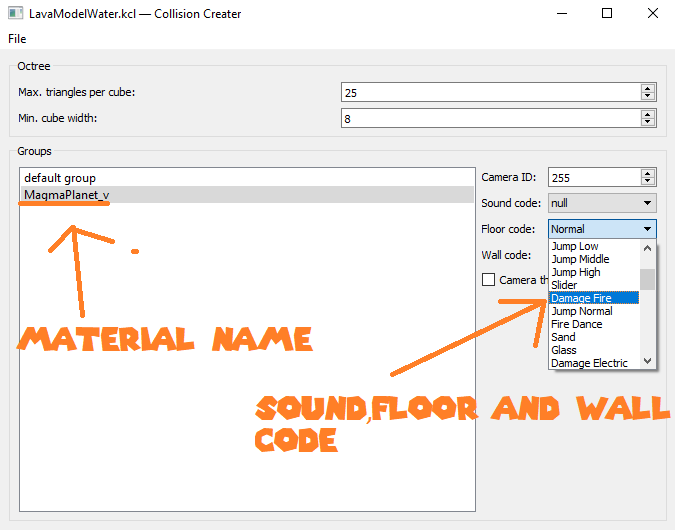Choose Glass floor code
The height and width of the screenshot is (530, 675).
coord(594,350)
